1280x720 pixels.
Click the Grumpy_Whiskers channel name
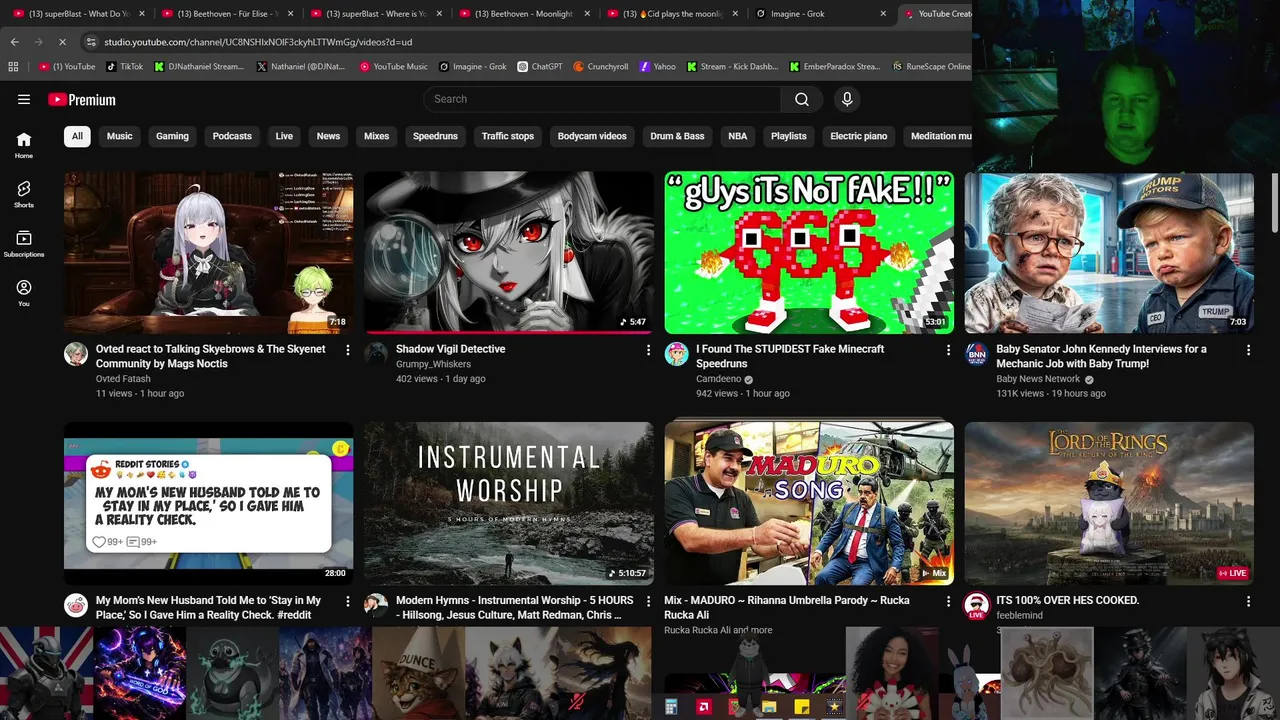tap(433, 364)
